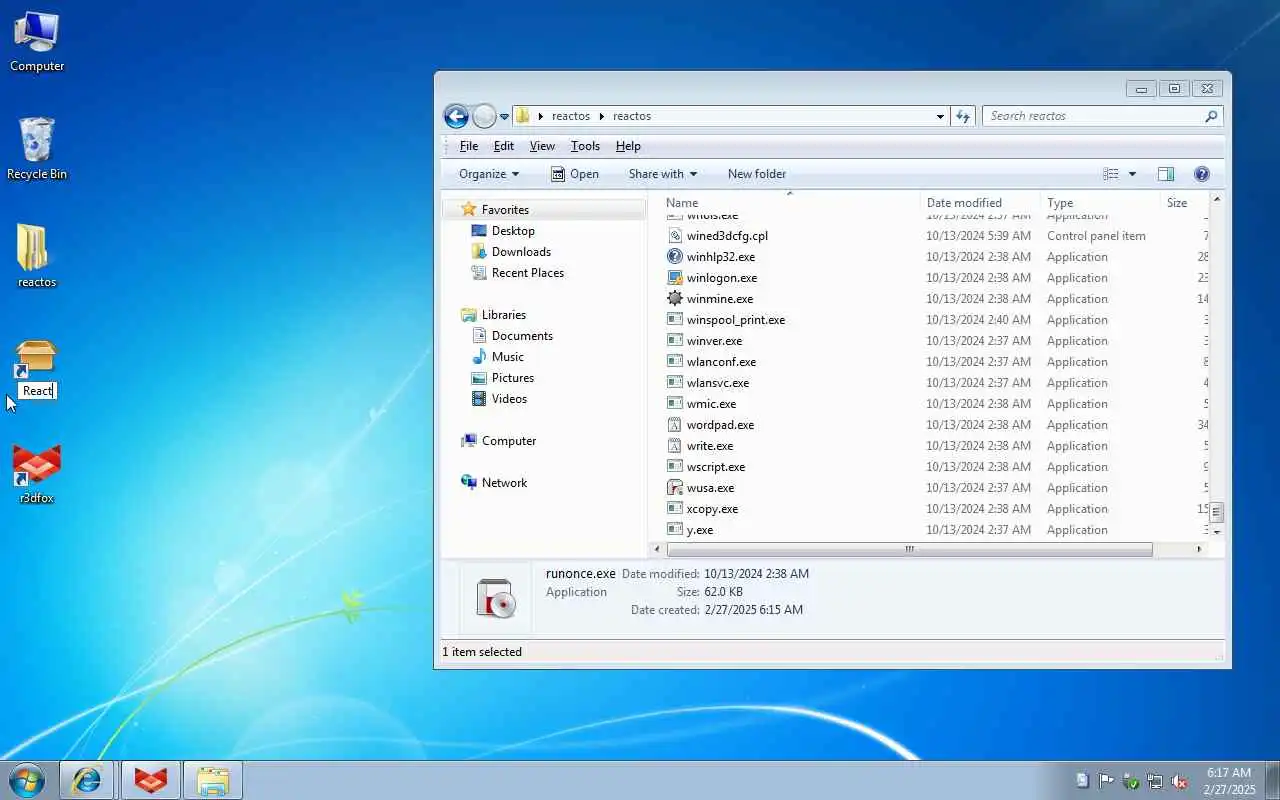Click inside the desktop icon rename box

[38, 391]
